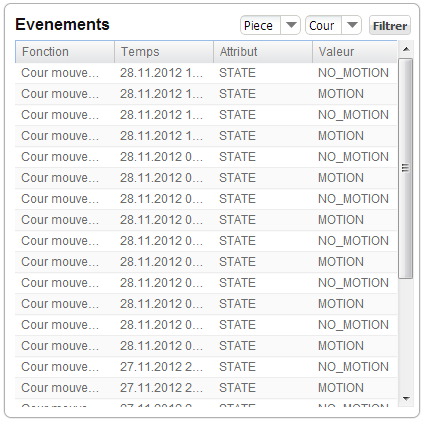Click Cour mouve... in the fifth row

tap(60, 157)
